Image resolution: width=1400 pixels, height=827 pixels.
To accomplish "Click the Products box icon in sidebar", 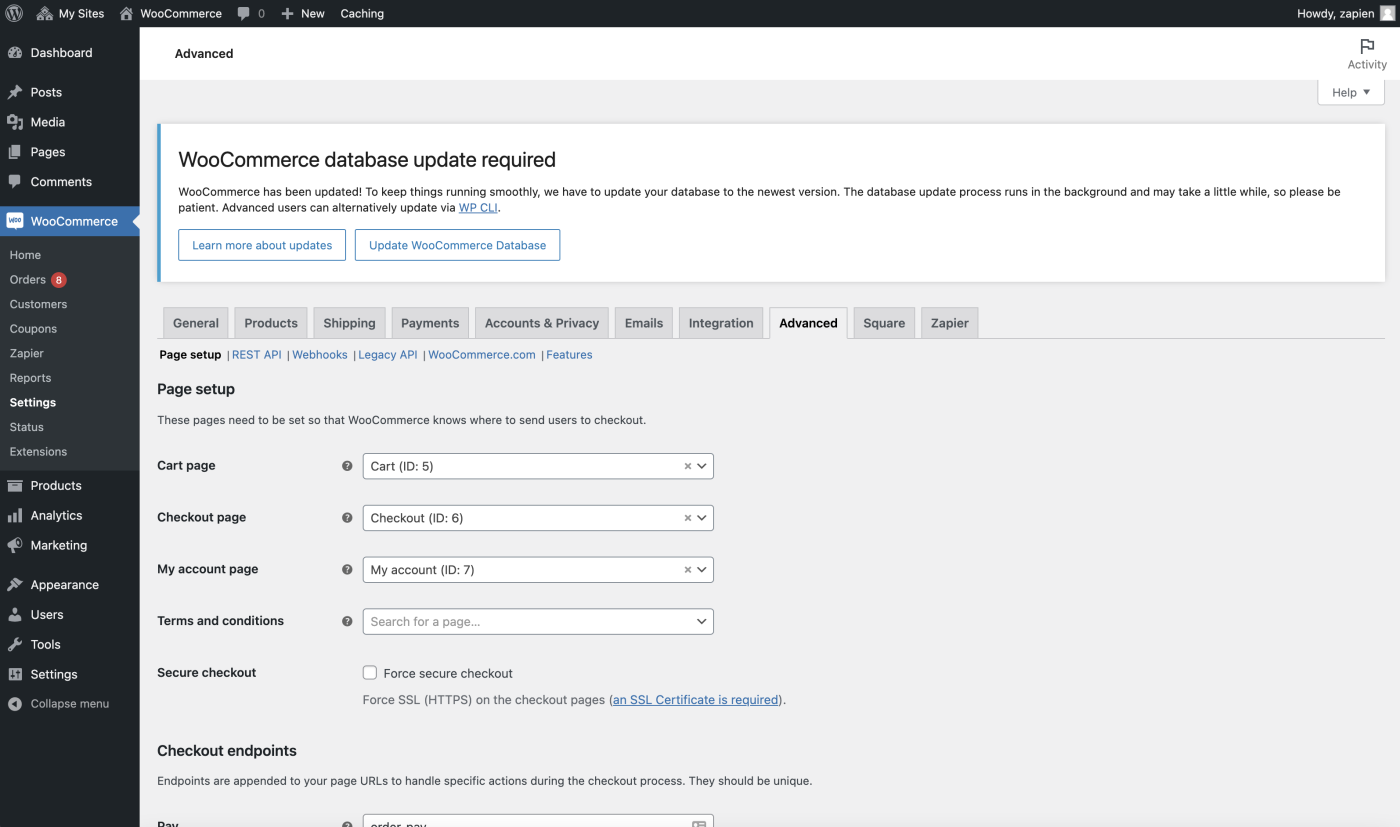I will click(x=15, y=486).
